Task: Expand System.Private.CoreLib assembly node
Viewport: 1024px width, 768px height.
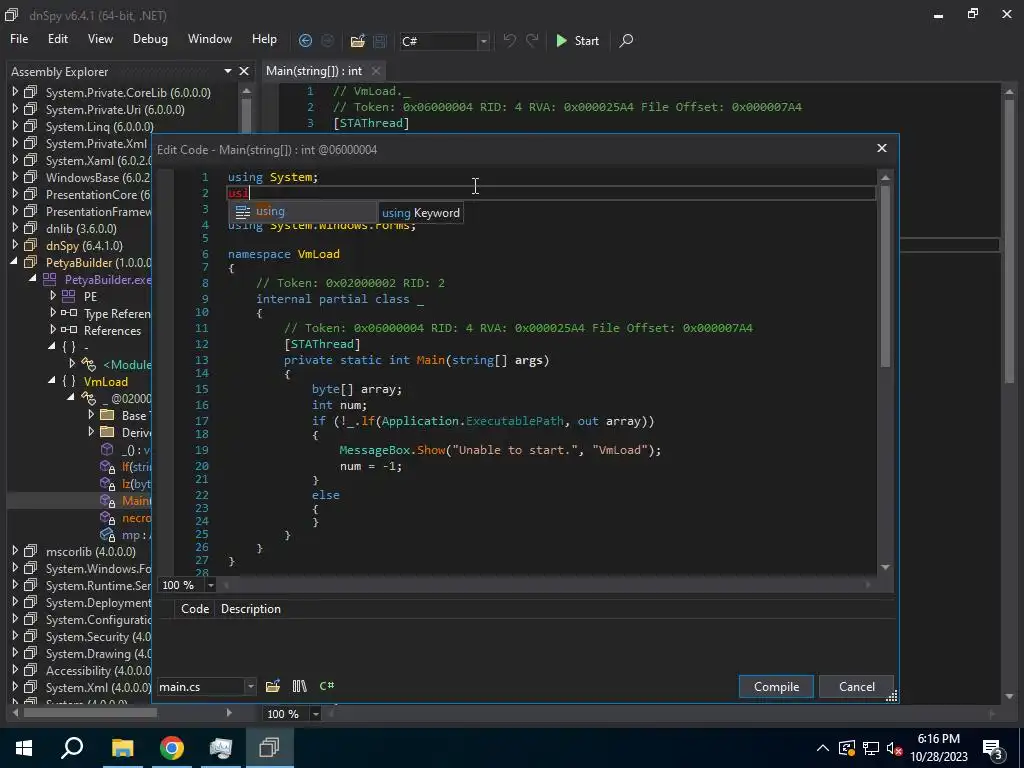Action: 15,92
